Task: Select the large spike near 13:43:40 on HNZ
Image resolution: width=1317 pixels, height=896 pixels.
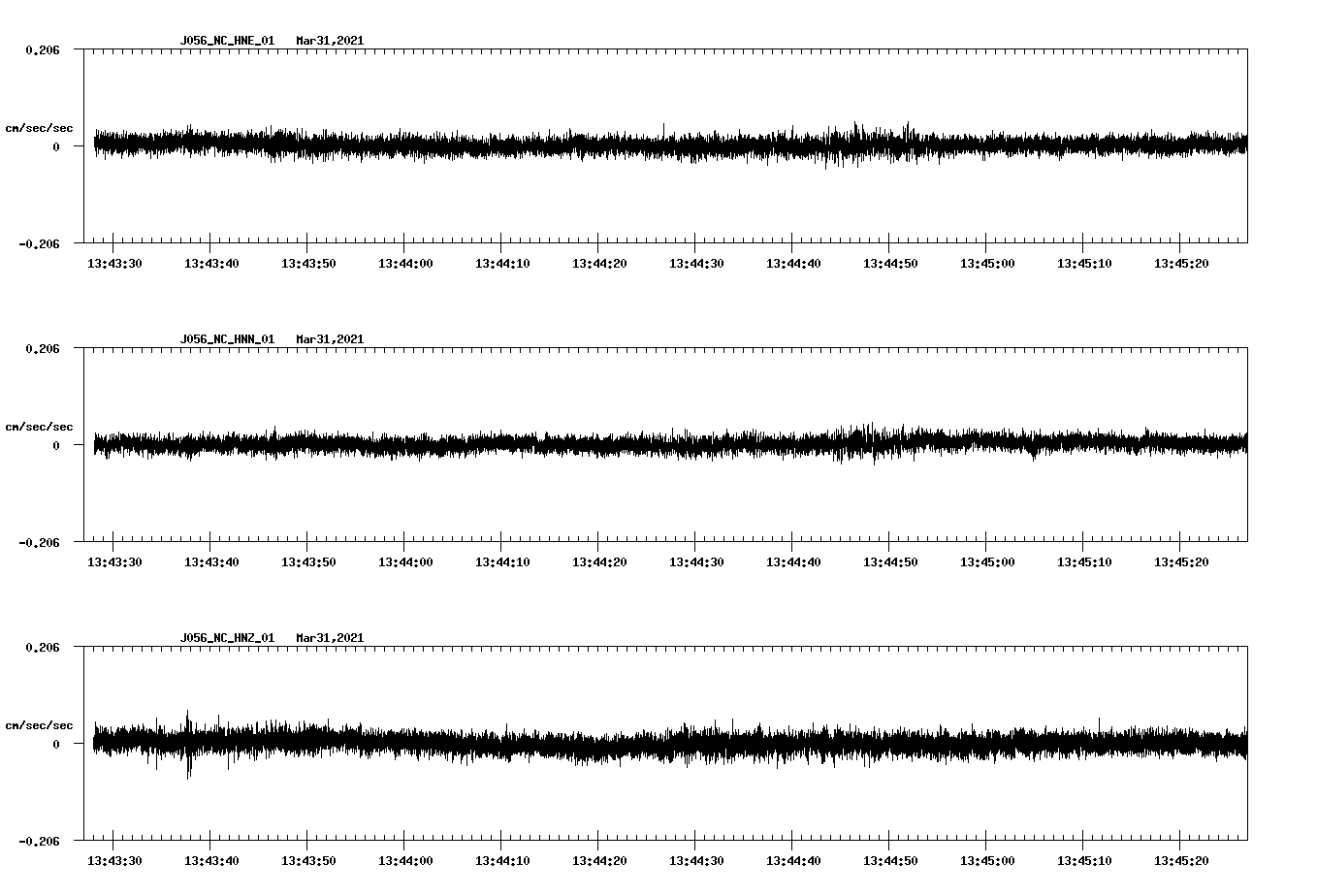Action: pos(188,747)
